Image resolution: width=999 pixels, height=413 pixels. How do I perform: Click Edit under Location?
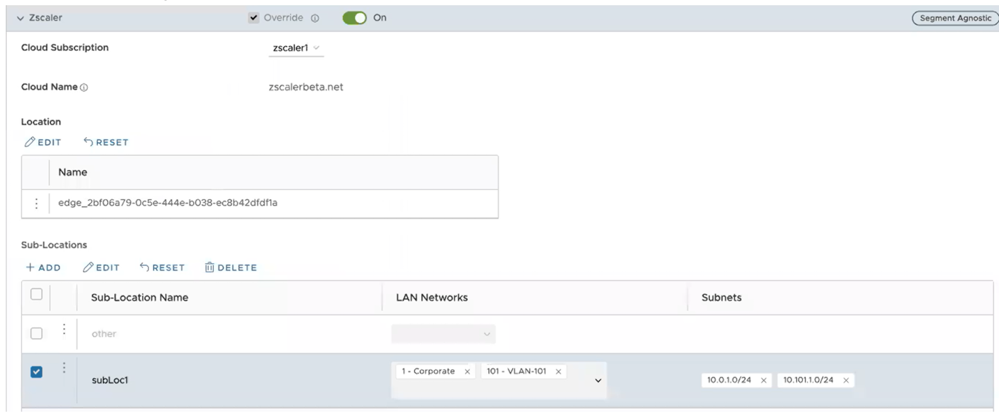(43, 142)
